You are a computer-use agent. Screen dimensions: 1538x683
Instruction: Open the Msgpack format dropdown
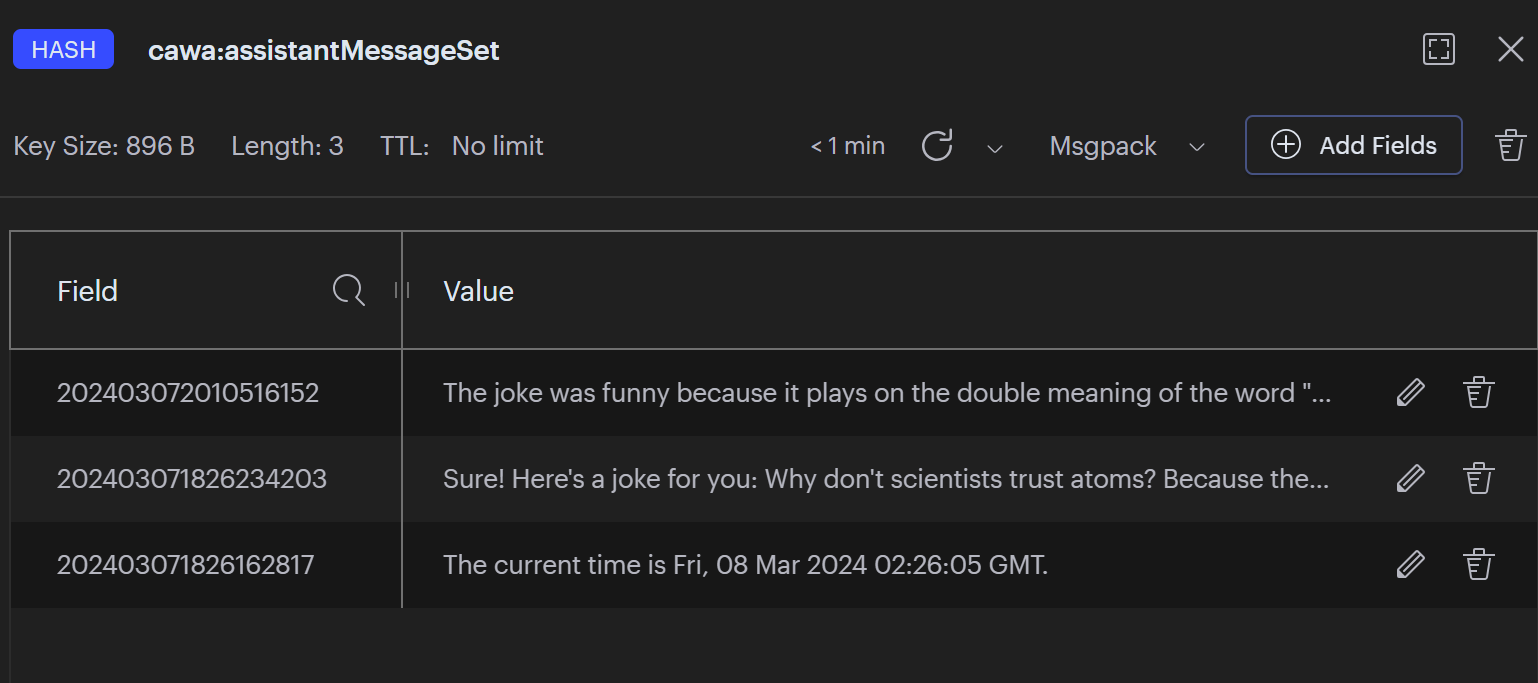1127,146
